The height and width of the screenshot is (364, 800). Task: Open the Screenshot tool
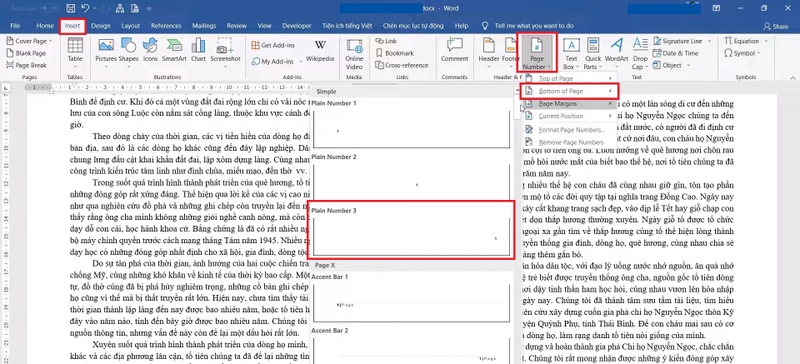coord(225,52)
